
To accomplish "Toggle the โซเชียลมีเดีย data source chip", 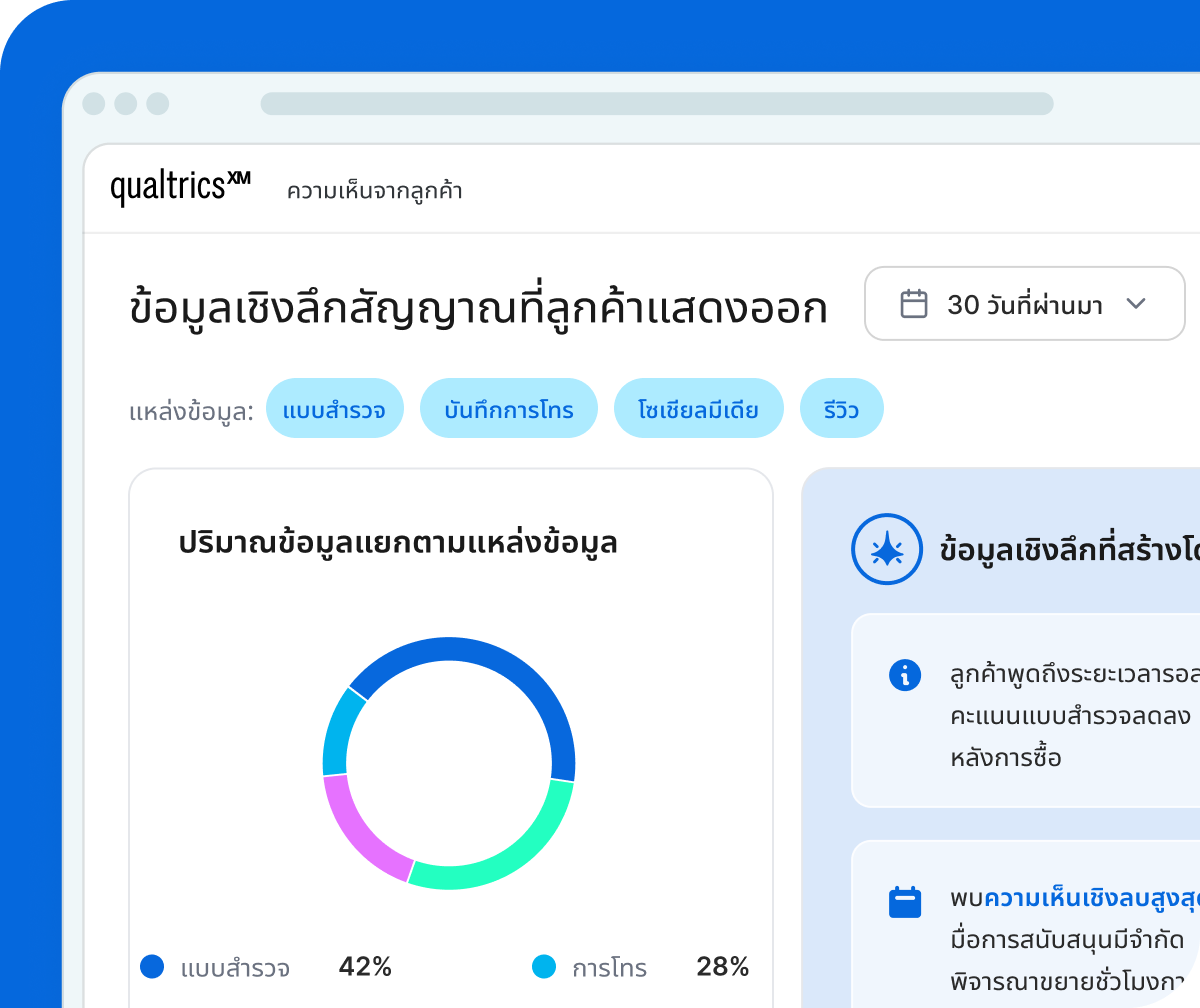I will coord(698,408).
